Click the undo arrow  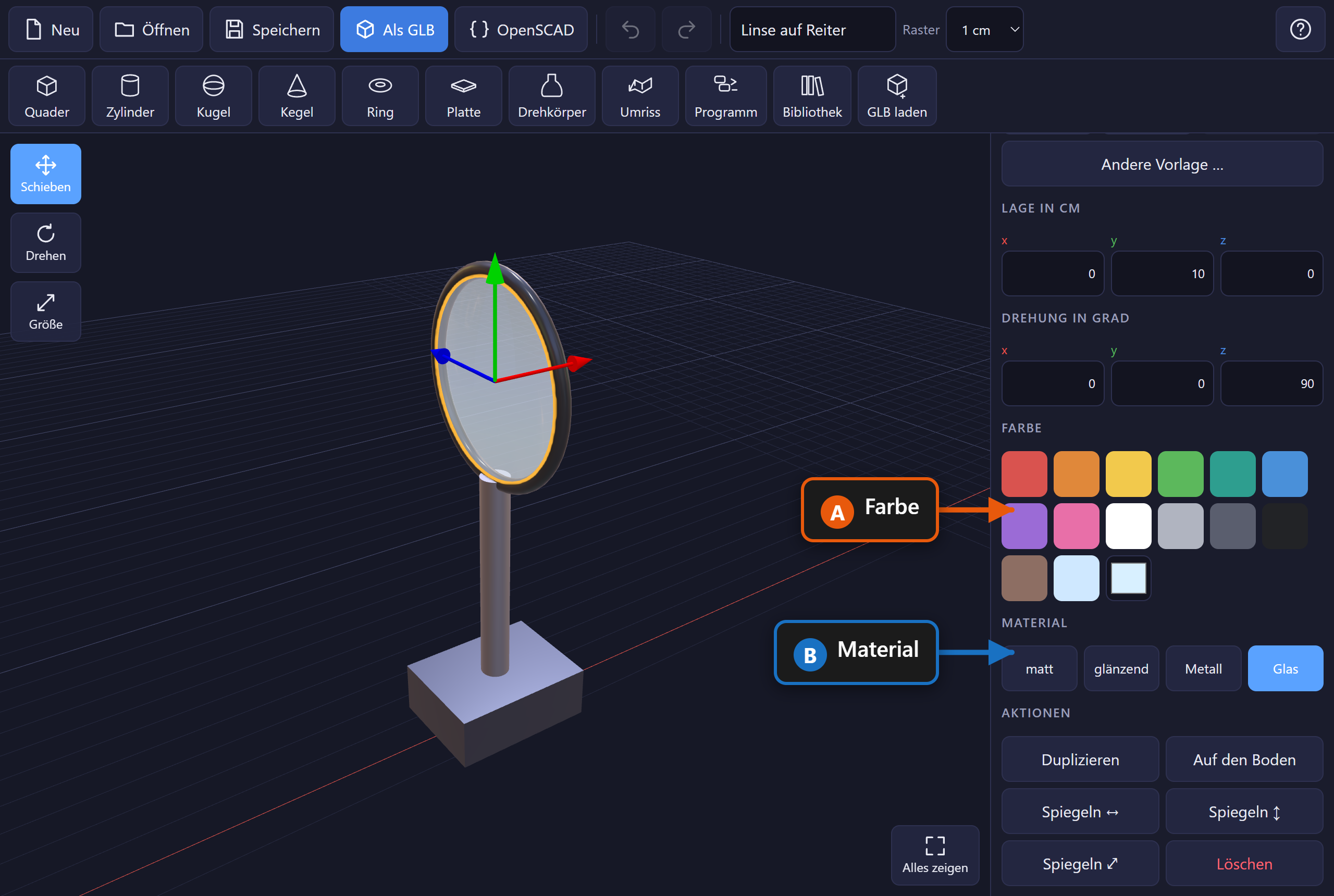[x=631, y=30]
